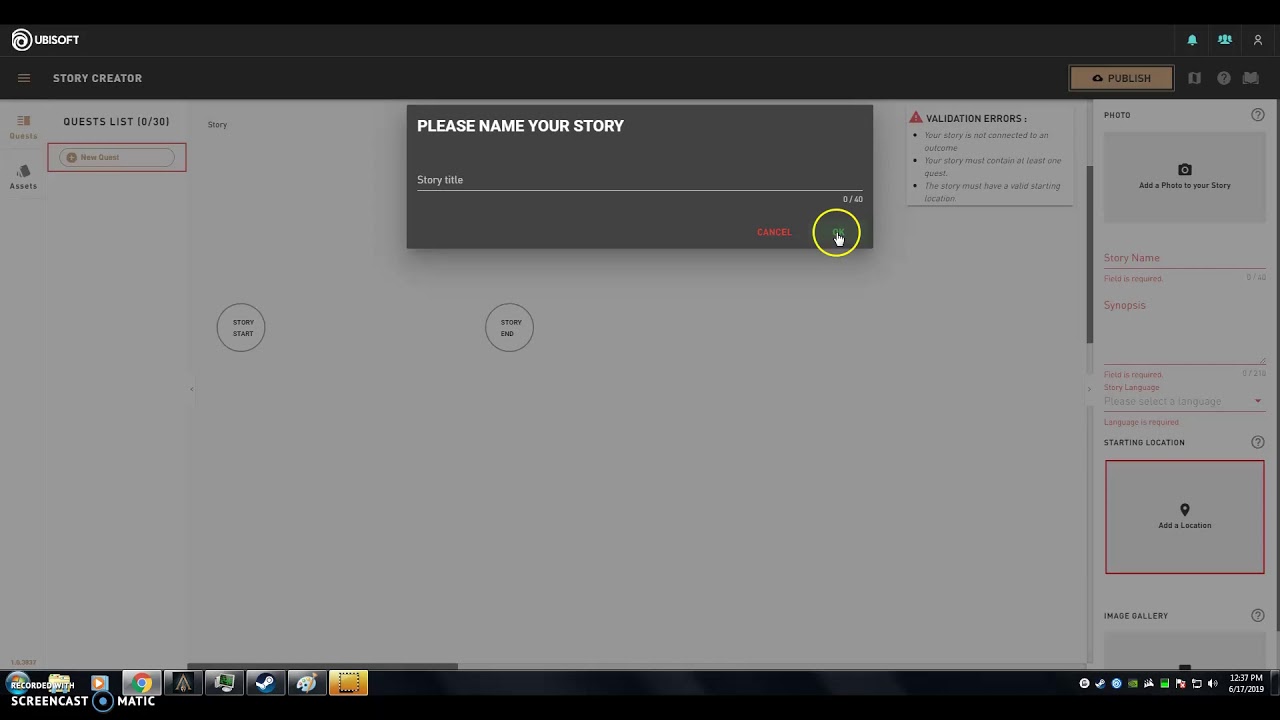Viewport: 1280px width, 720px height.
Task: Open the hamburger menu beside Story Creator
Action: click(x=24, y=78)
